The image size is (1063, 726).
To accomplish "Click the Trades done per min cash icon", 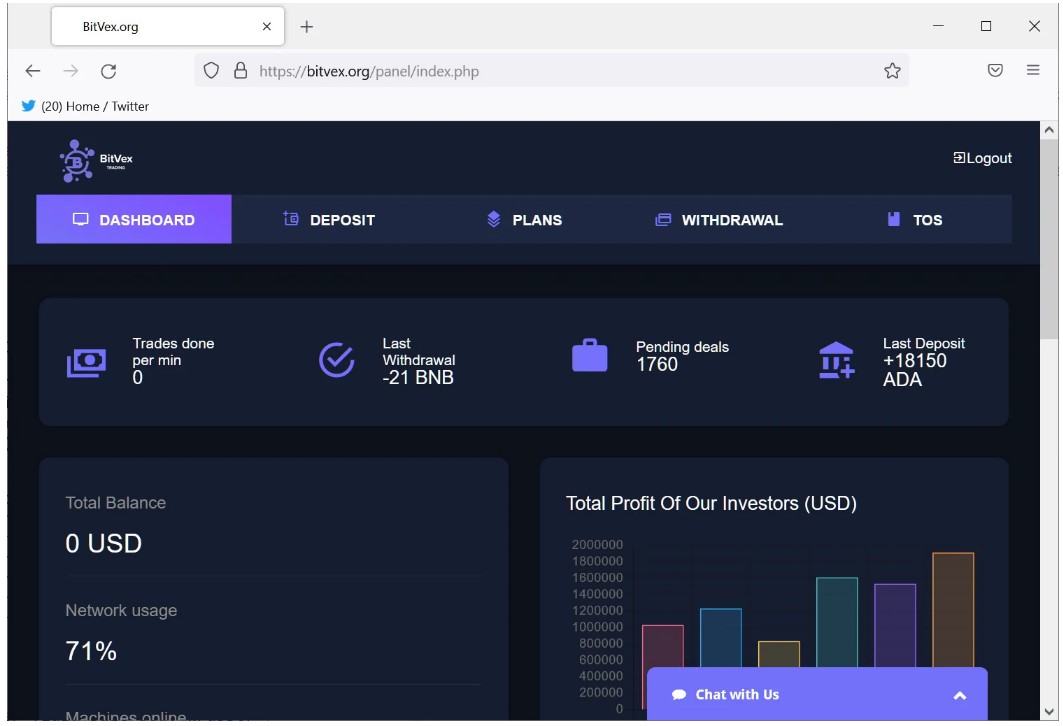I will tap(86, 362).
